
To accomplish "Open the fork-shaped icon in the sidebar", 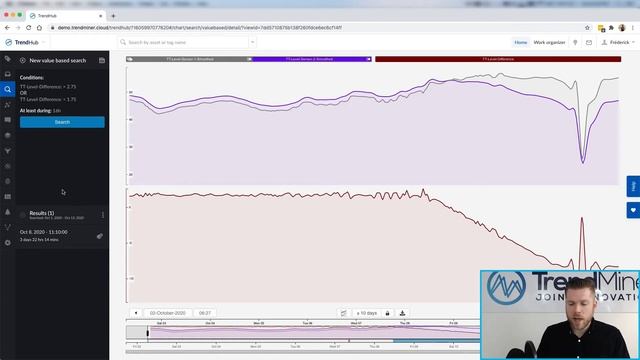I will tap(7, 227).
